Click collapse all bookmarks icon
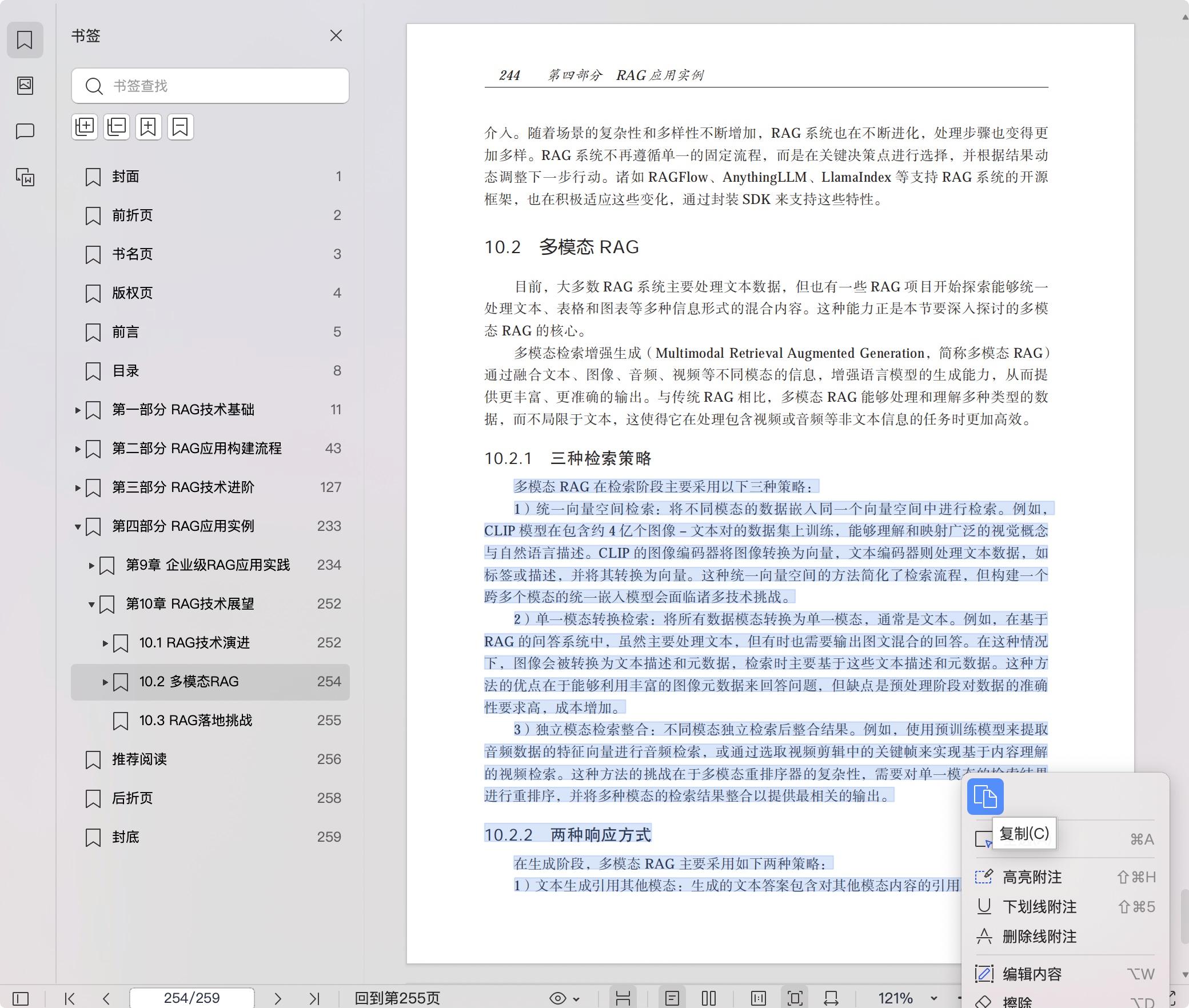This screenshot has width=1189, height=1008. pyautogui.click(x=117, y=127)
